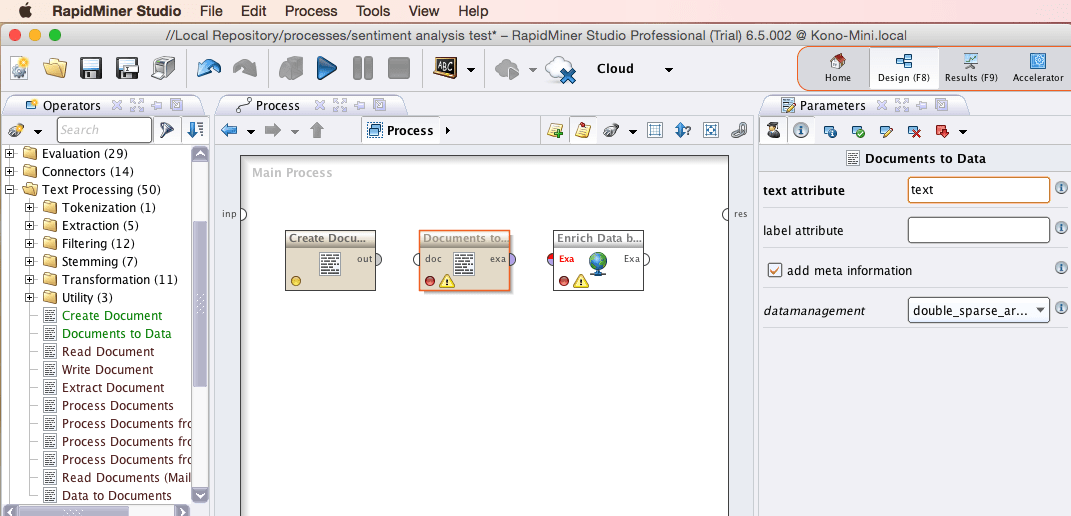The height and width of the screenshot is (516, 1071).
Task: Click the delete operator red X icon
Action: point(915,131)
